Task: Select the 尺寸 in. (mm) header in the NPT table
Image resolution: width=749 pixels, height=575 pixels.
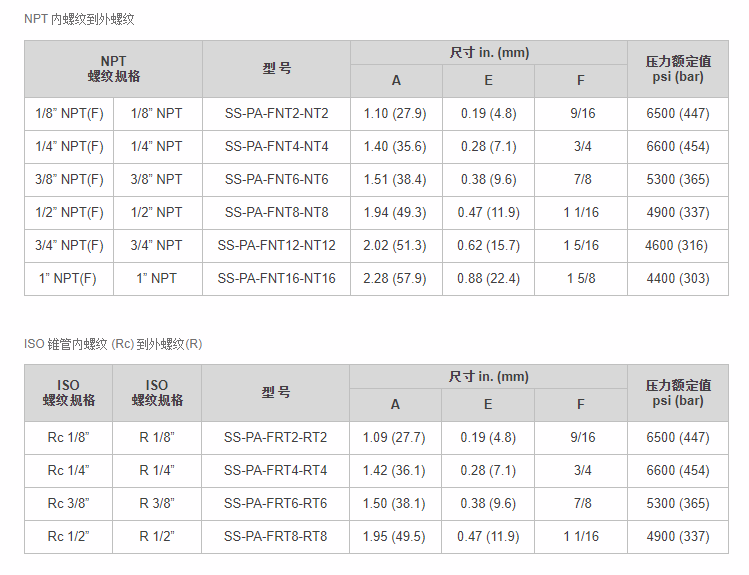Action: coord(488,53)
